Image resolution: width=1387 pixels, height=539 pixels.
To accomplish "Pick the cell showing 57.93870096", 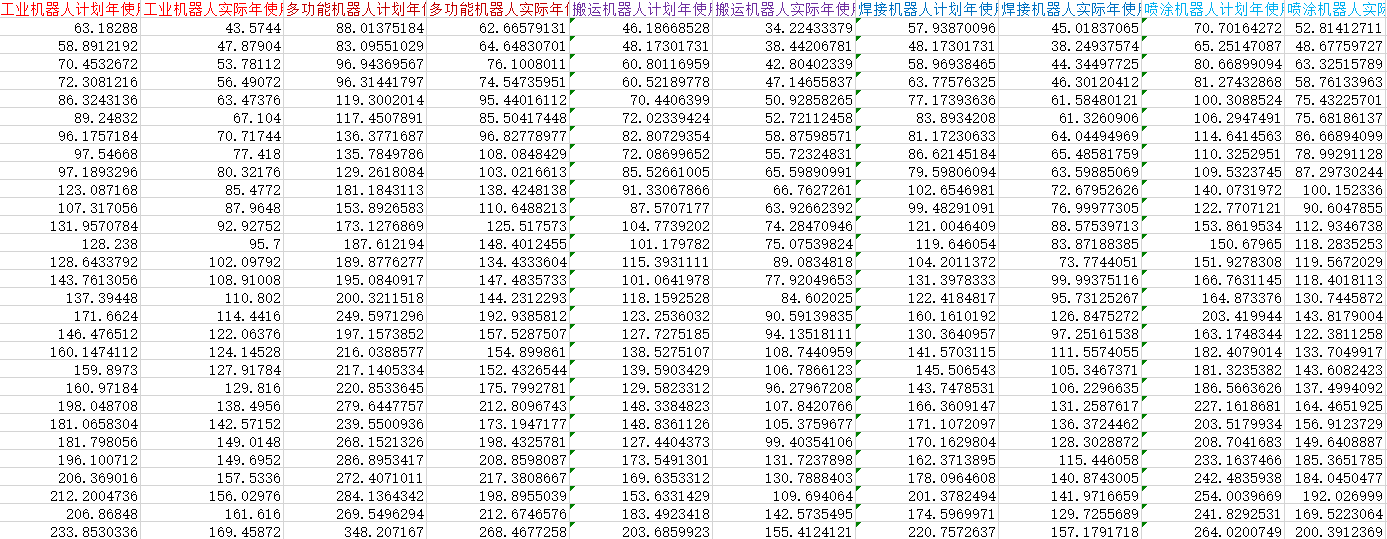I will click(x=927, y=27).
